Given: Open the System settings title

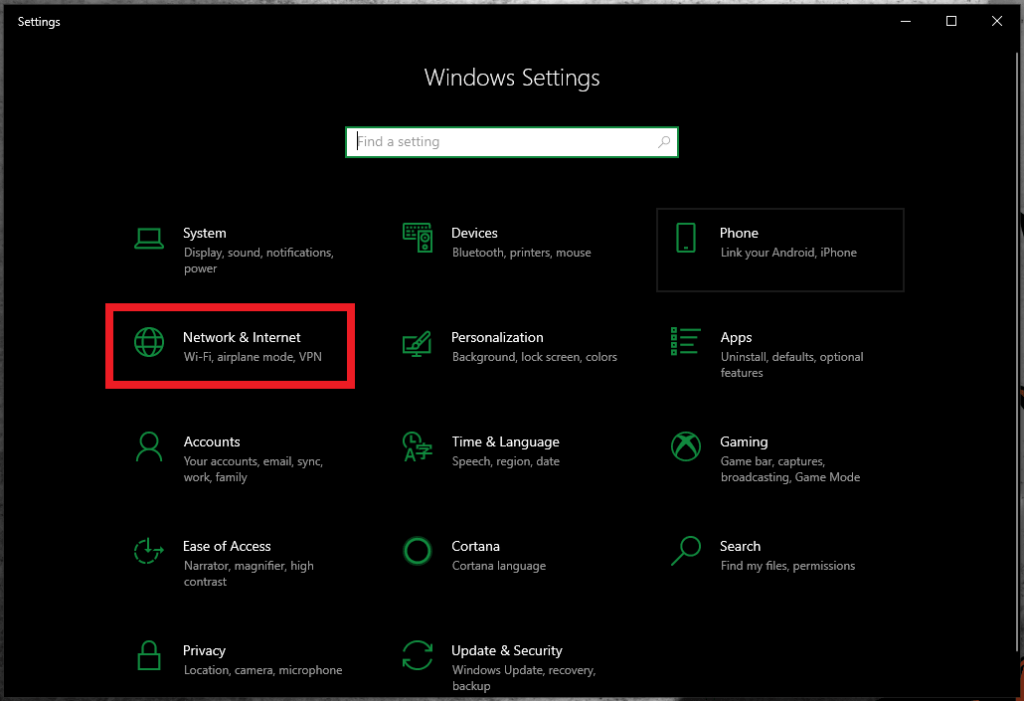Looking at the screenshot, I should [x=204, y=233].
